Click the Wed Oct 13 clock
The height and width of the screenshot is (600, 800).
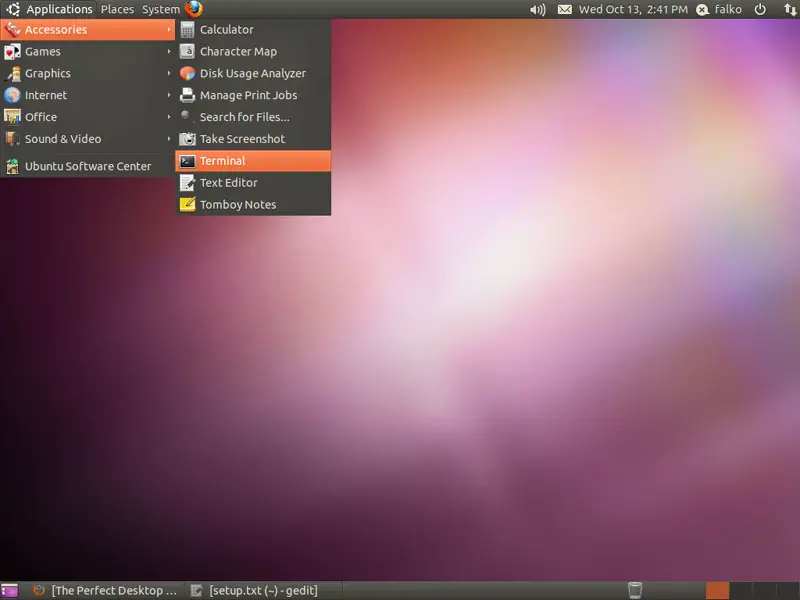(x=633, y=10)
